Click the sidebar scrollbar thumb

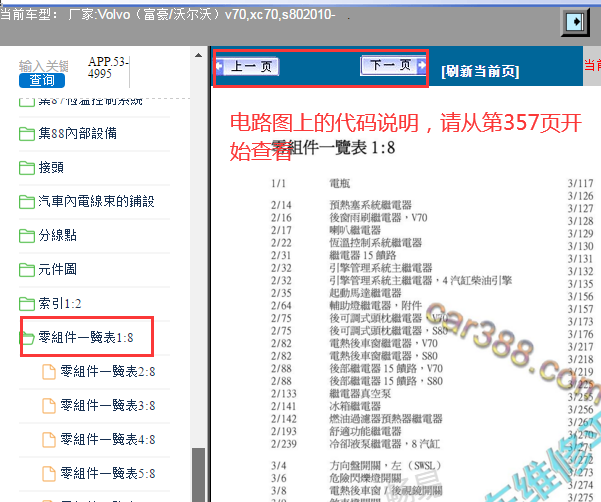(198, 475)
